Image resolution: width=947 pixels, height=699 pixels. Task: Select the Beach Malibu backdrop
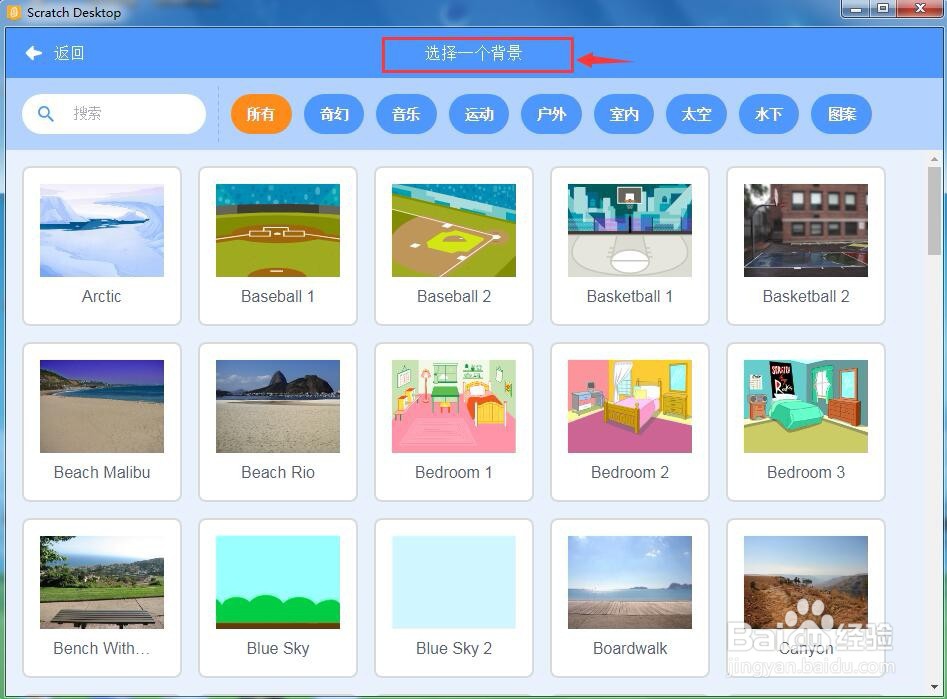coord(102,422)
